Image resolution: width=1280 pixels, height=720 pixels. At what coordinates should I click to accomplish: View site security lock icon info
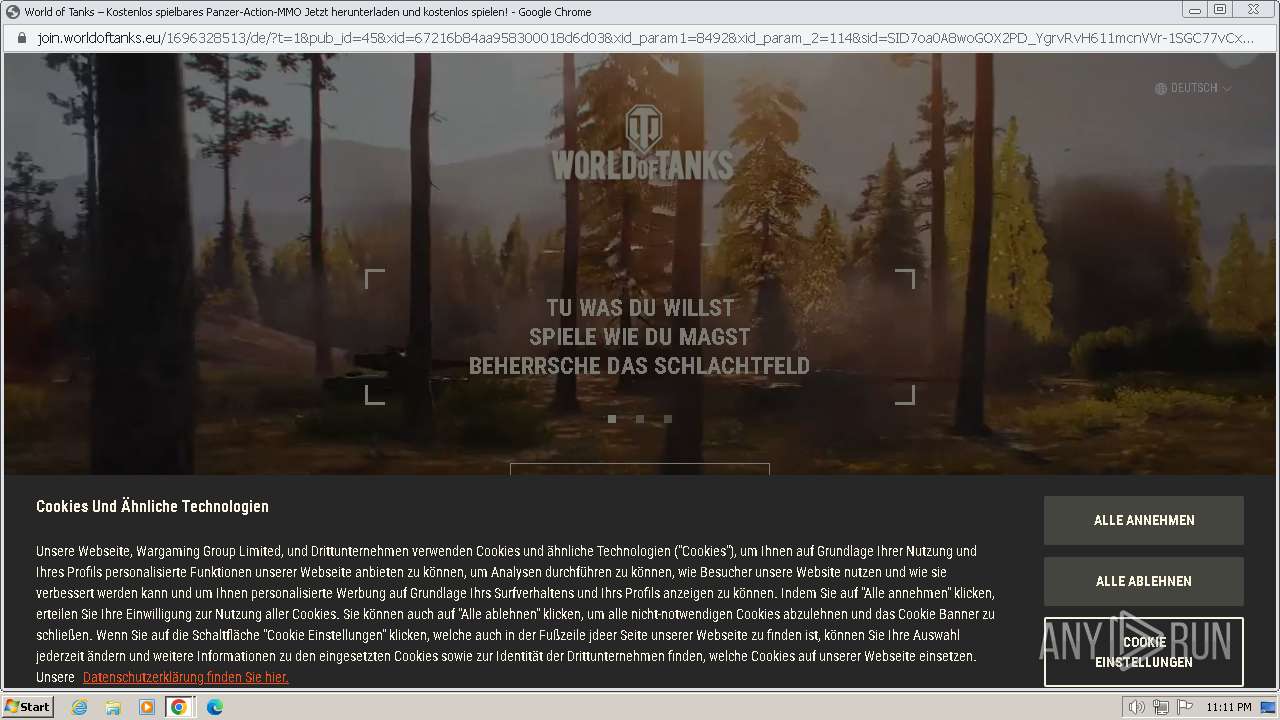22,38
